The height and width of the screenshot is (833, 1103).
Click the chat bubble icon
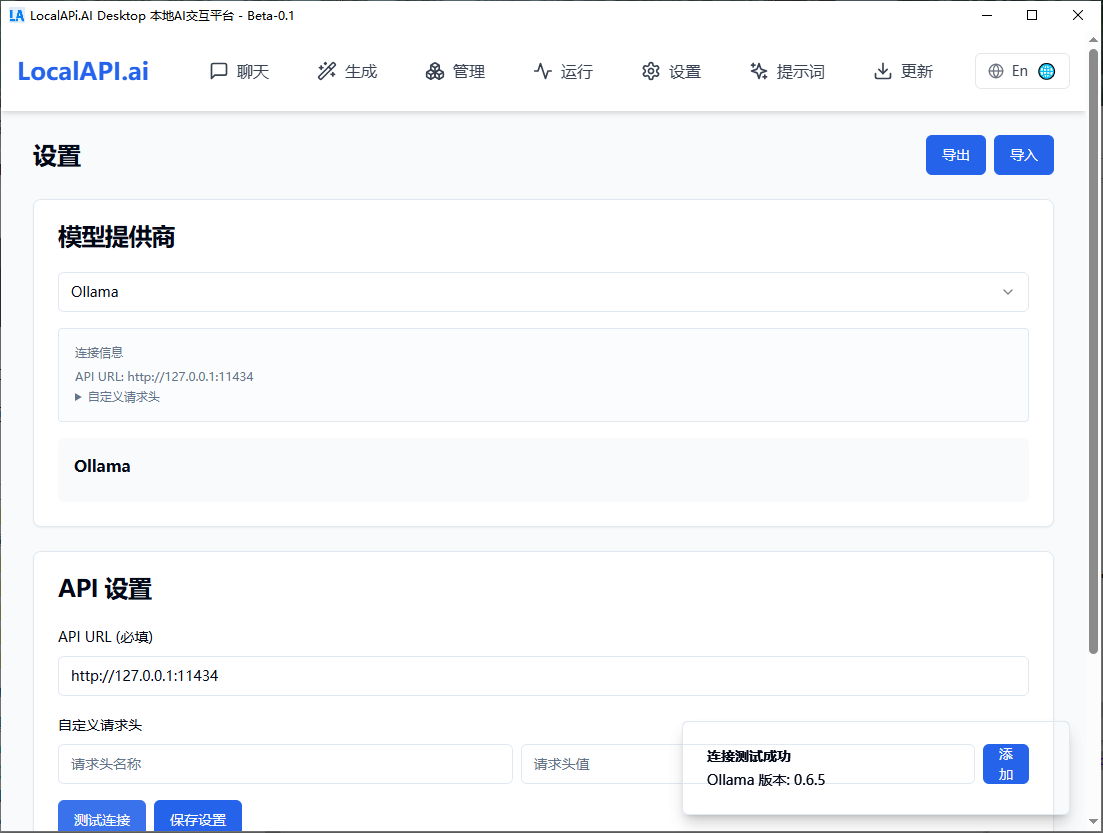(x=219, y=71)
